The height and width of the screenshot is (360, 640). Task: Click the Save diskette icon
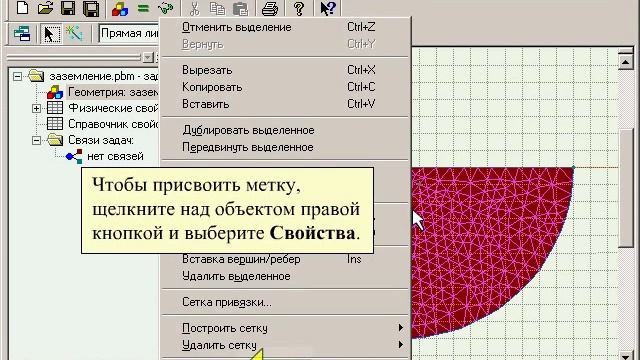click(x=68, y=8)
